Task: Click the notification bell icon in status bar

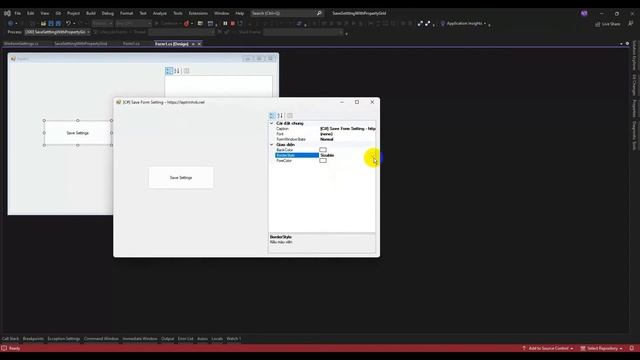Action: (632, 348)
